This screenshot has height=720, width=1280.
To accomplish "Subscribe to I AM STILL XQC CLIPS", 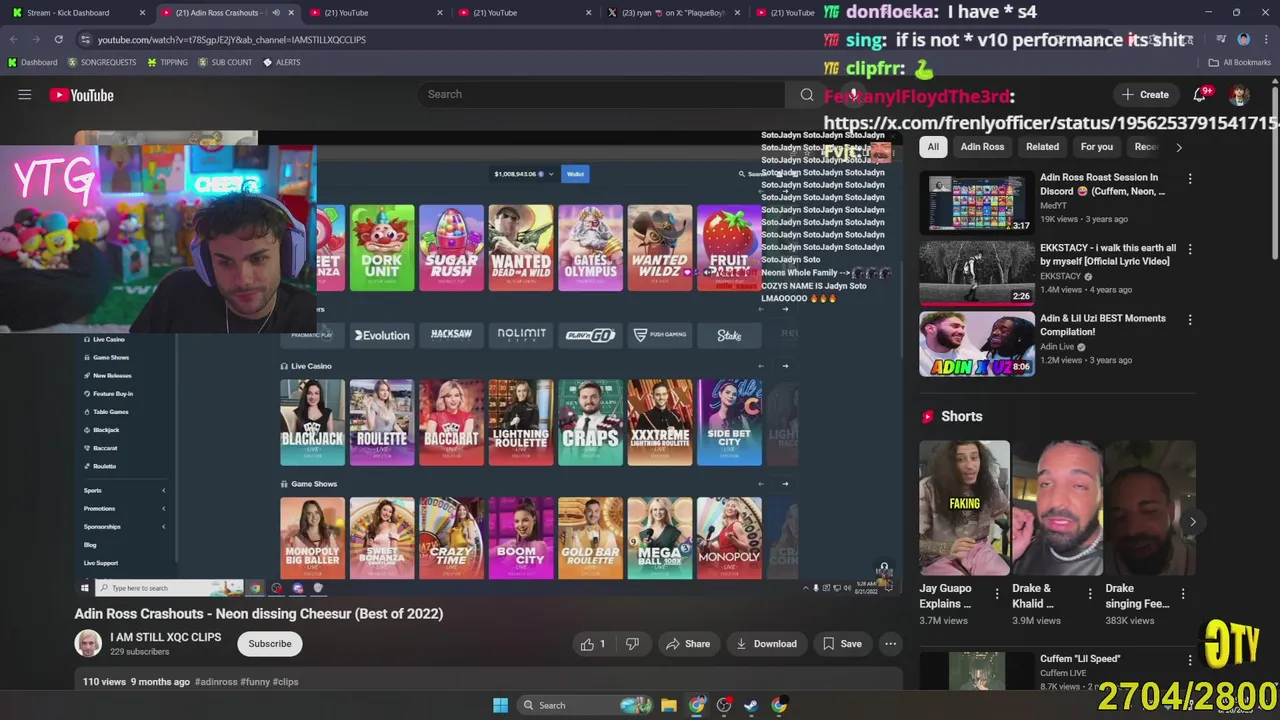I will tap(270, 644).
